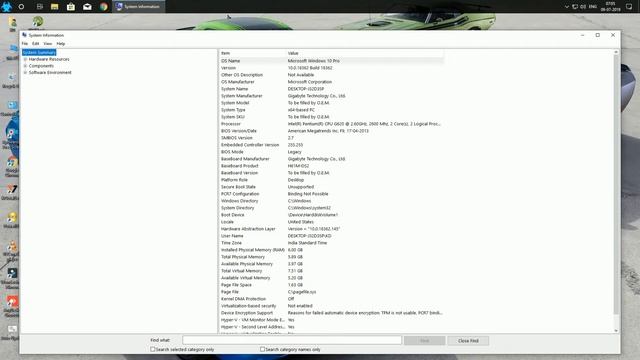This screenshot has width=640, height=360.
Task: Select green round desktop shortcut icon
Action: (x=38, y=22)
